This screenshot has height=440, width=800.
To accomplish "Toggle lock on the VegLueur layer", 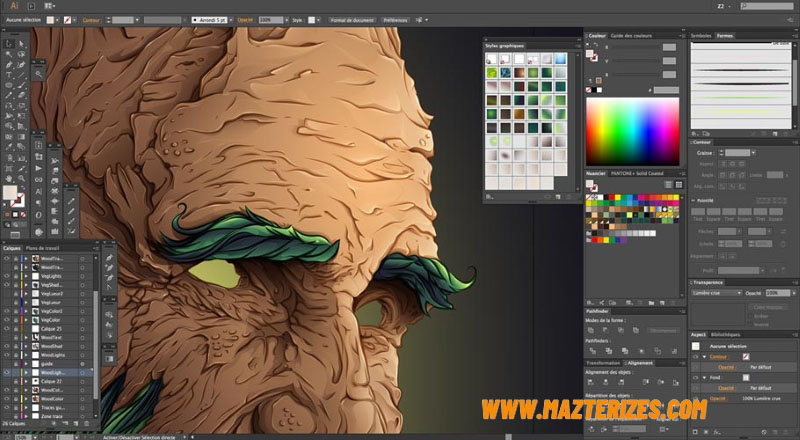I will tap(15, 302).
